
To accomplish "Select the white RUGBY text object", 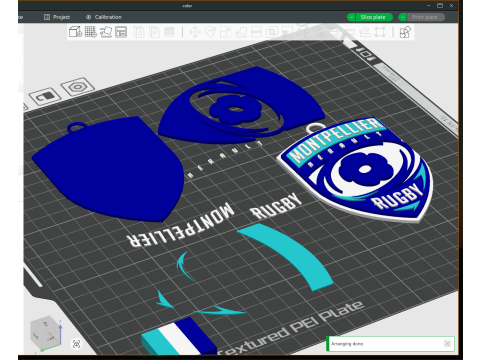I will coord(276,206).
